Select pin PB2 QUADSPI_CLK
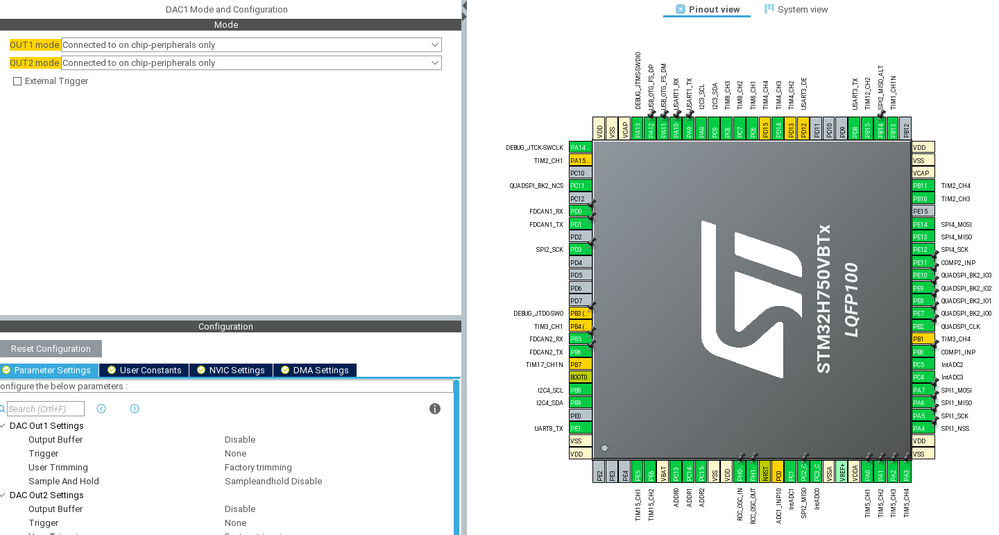 (x=923, y=326)
